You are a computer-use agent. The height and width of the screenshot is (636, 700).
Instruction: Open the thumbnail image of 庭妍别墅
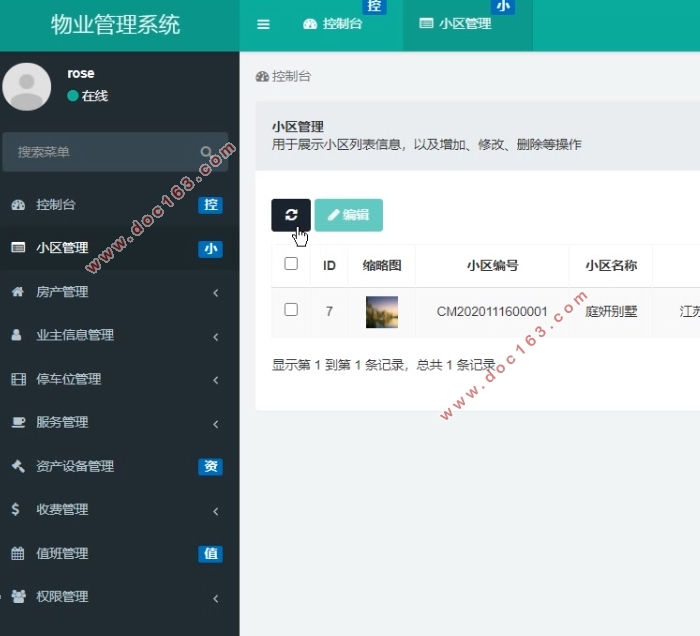(x=382, y=312)
